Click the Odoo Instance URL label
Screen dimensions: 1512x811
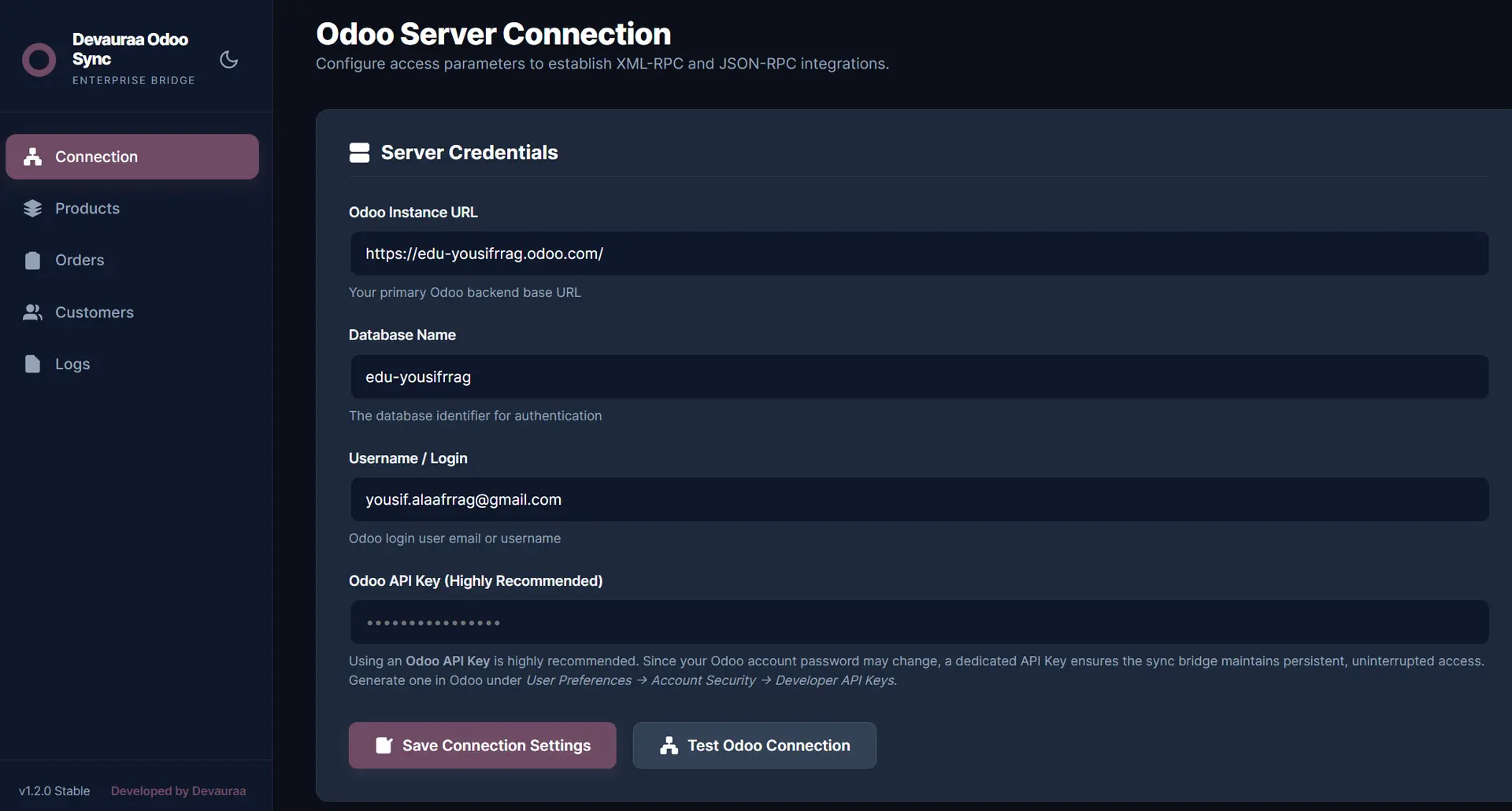coord(413,213)
